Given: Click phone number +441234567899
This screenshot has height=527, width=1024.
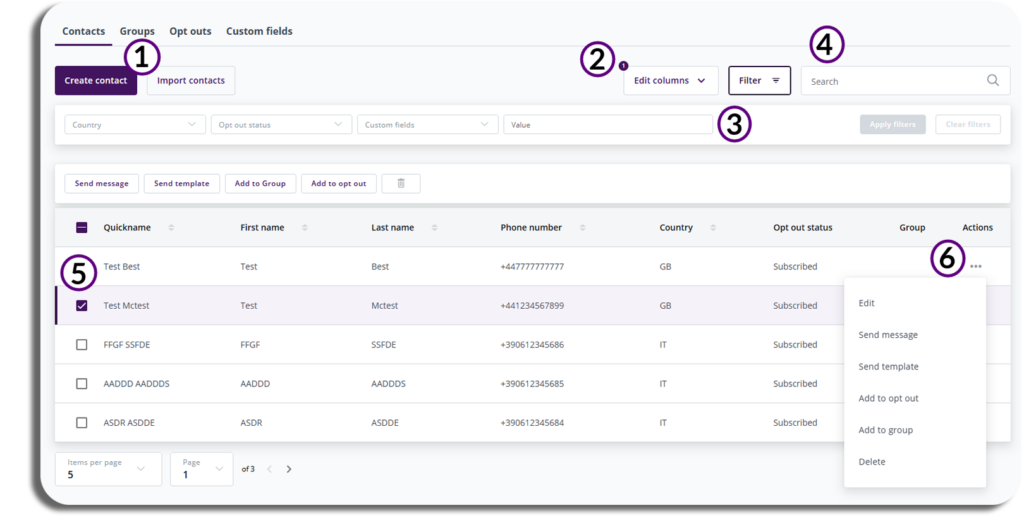Looking at the screenshot, I should 532,306.
